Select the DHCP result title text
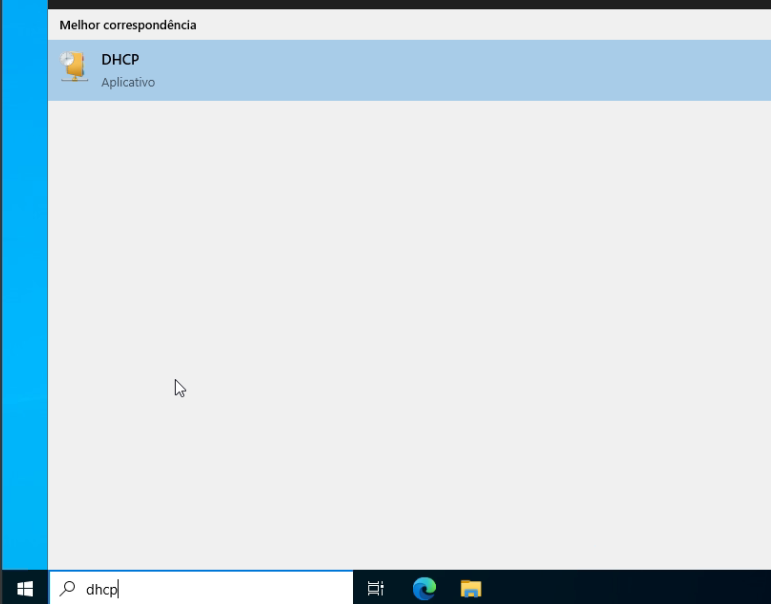Screen dimensions: 771x604 [x=120, y=60]
